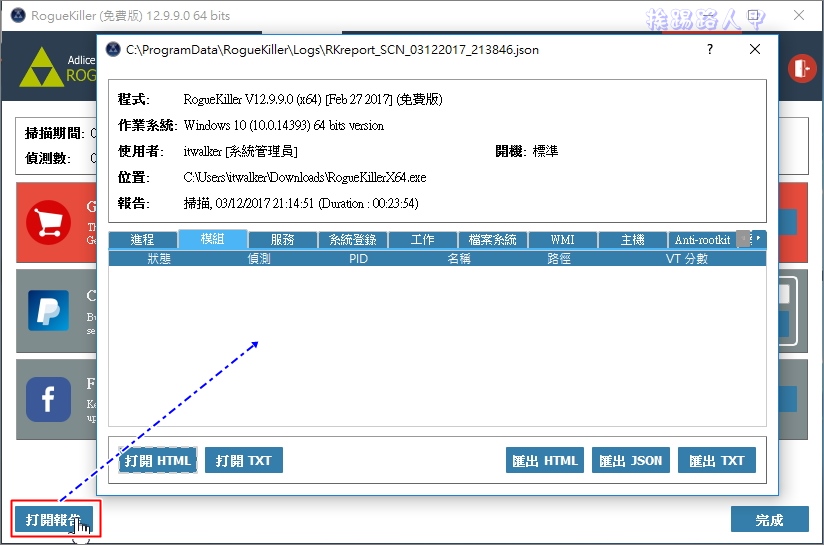Click the Windows 10 operating system text
The width and height of the screenshot is (824, 545).
pos(284,126)
